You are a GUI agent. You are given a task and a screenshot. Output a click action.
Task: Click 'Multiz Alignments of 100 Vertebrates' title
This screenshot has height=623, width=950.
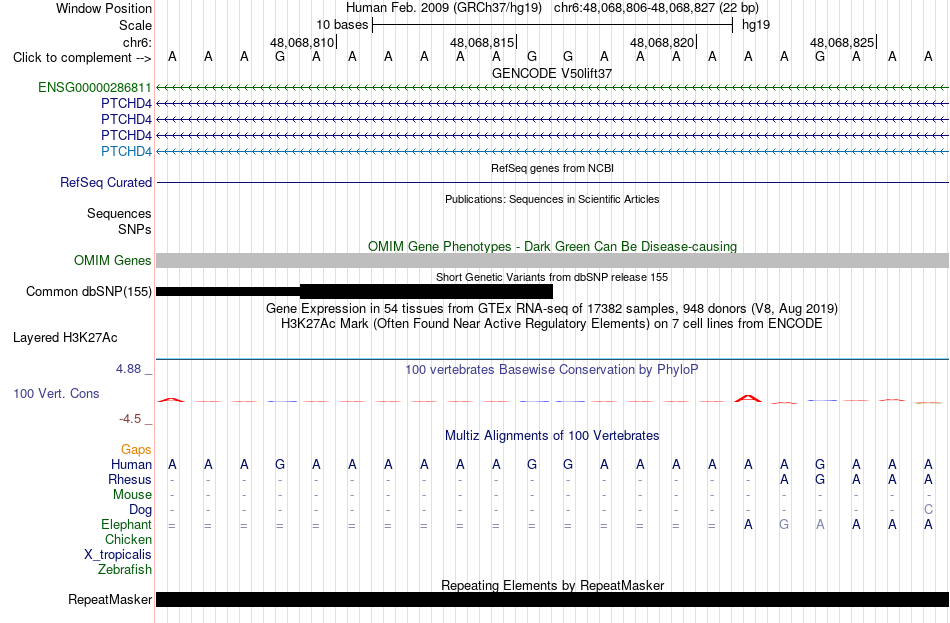click(552, 435)
